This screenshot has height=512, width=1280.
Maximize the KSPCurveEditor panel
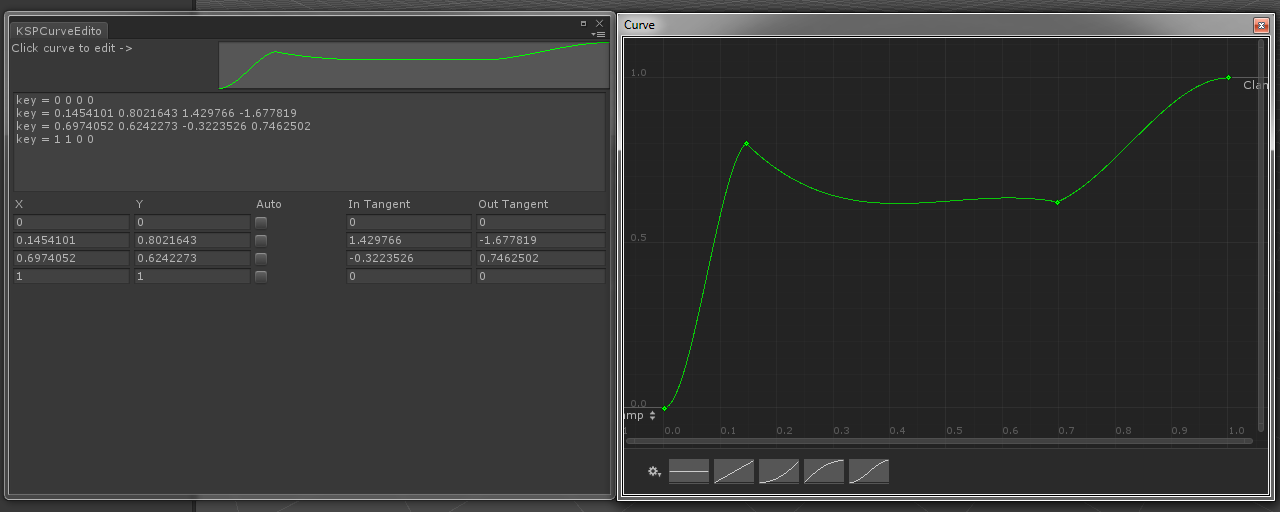point(584,23)
